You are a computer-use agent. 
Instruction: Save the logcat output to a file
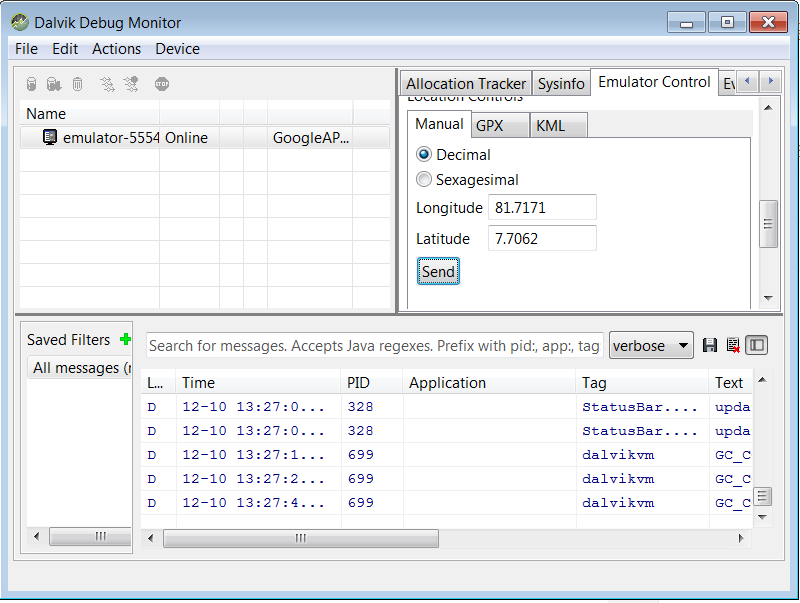click(x=710, y=344)
